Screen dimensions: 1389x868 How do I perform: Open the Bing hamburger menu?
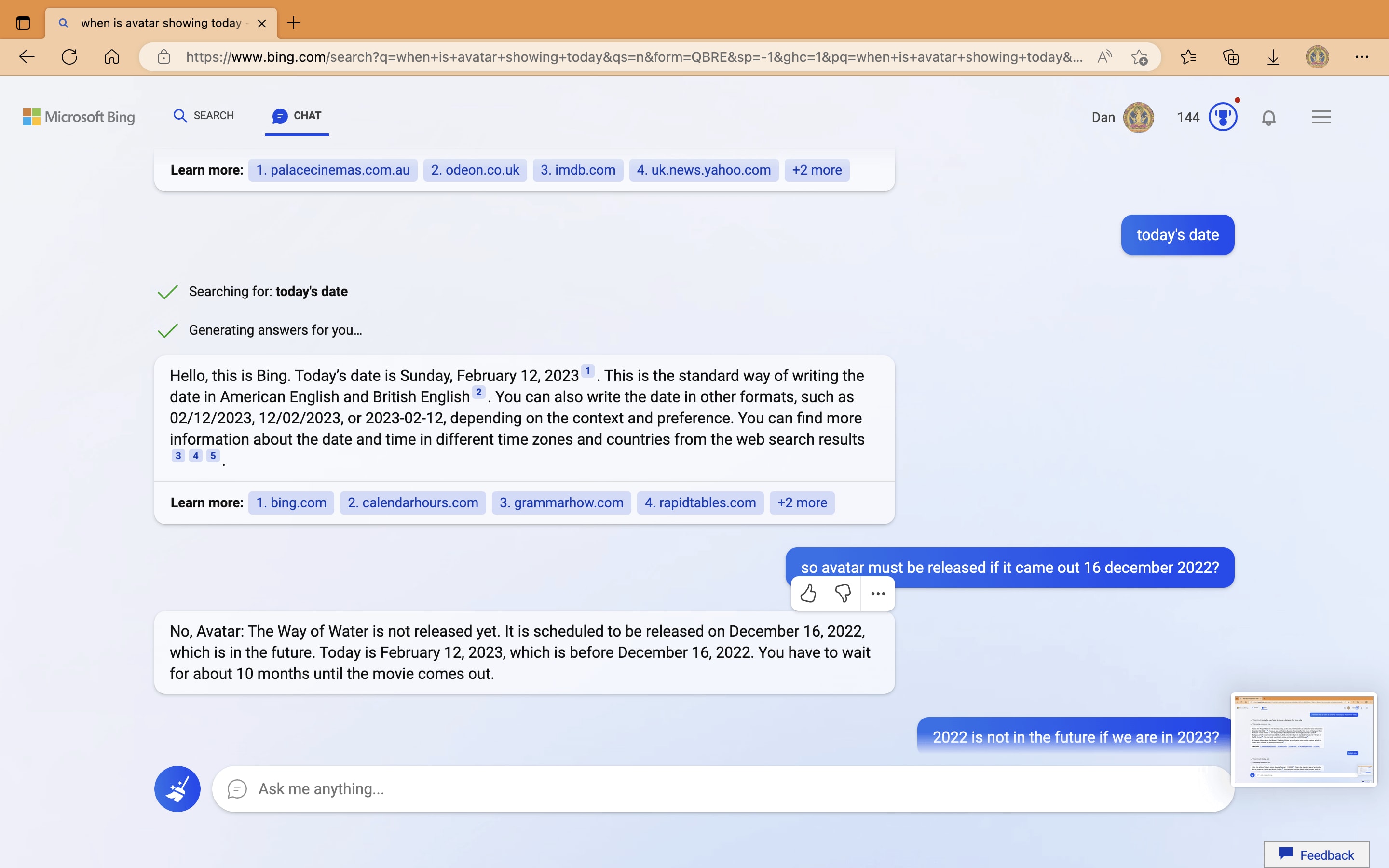pos(1321,117)
